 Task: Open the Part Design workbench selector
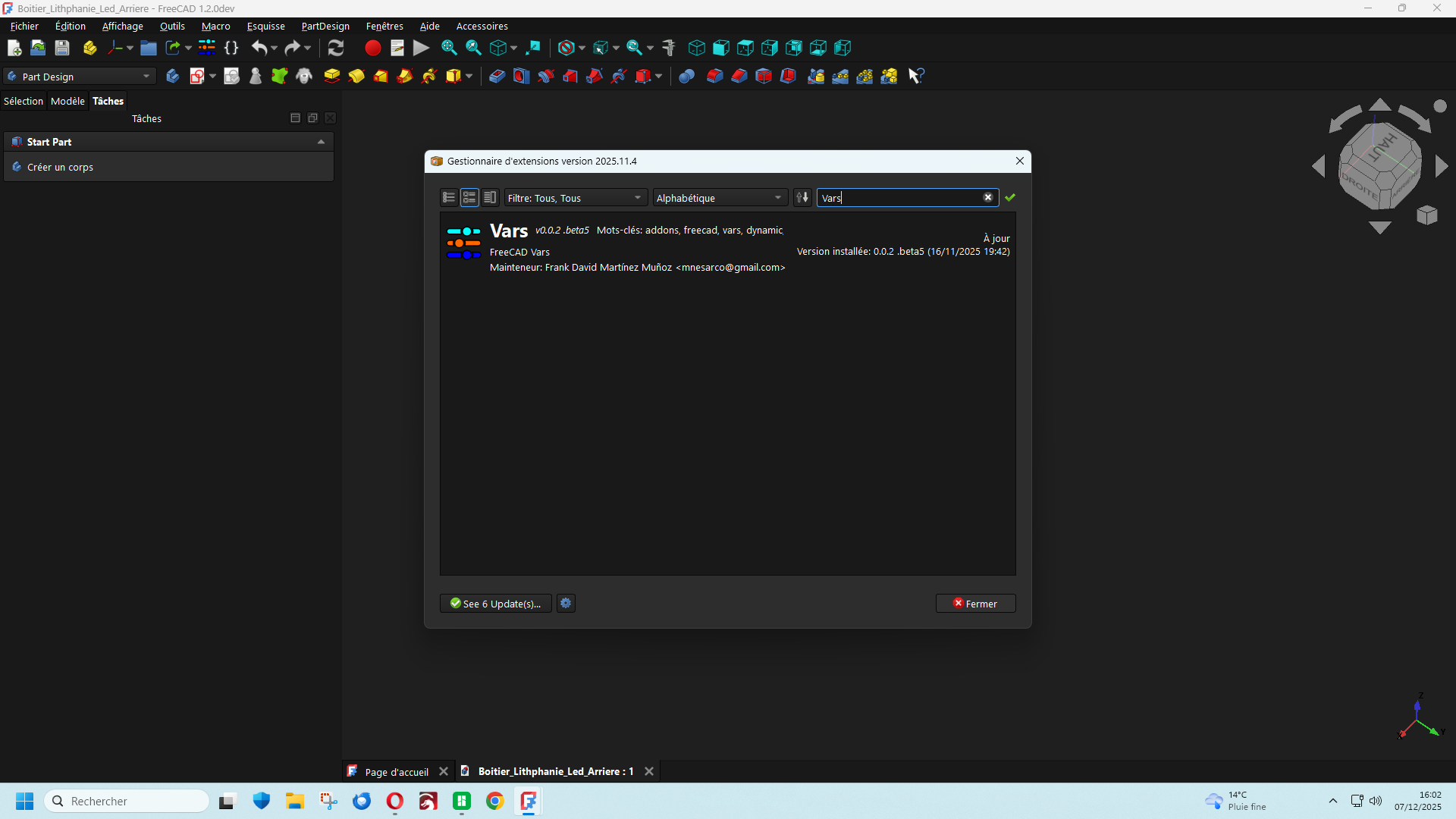click(80, 76)
